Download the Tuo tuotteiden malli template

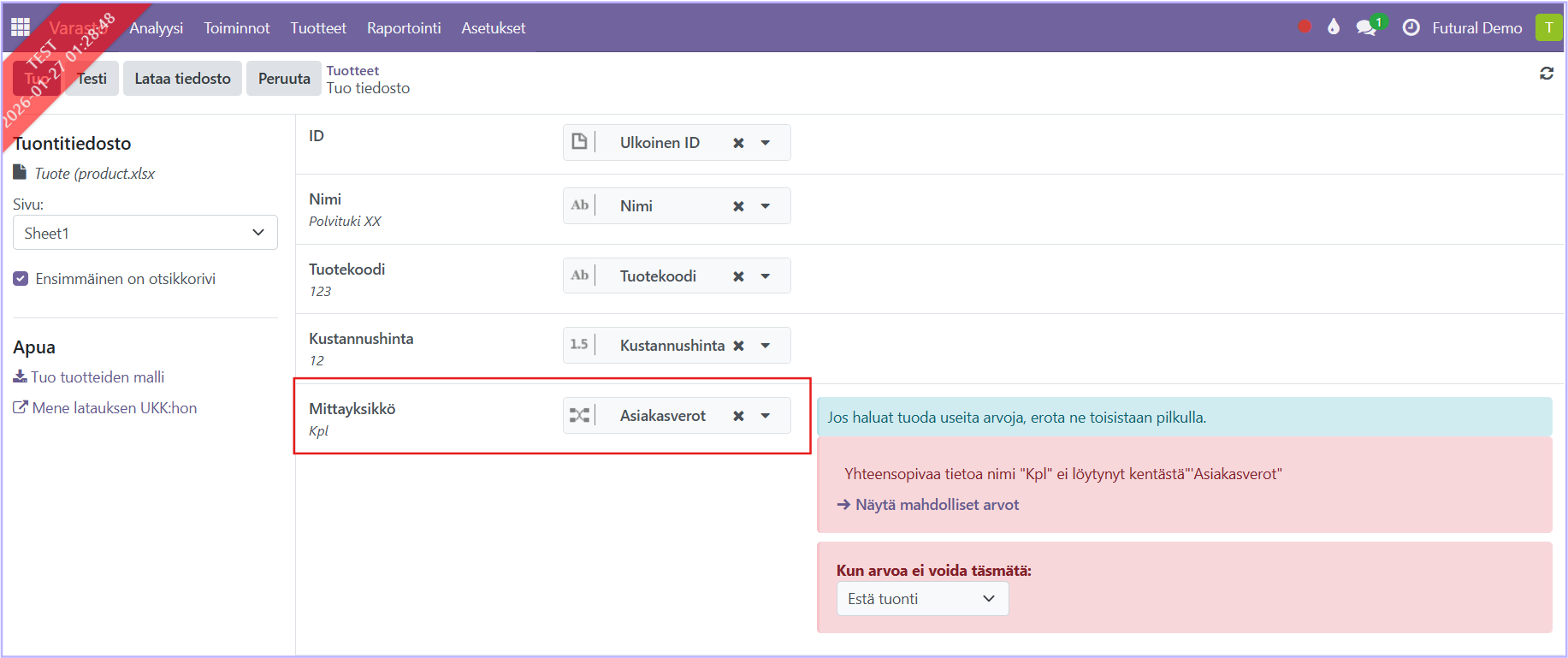coord(97,377)
